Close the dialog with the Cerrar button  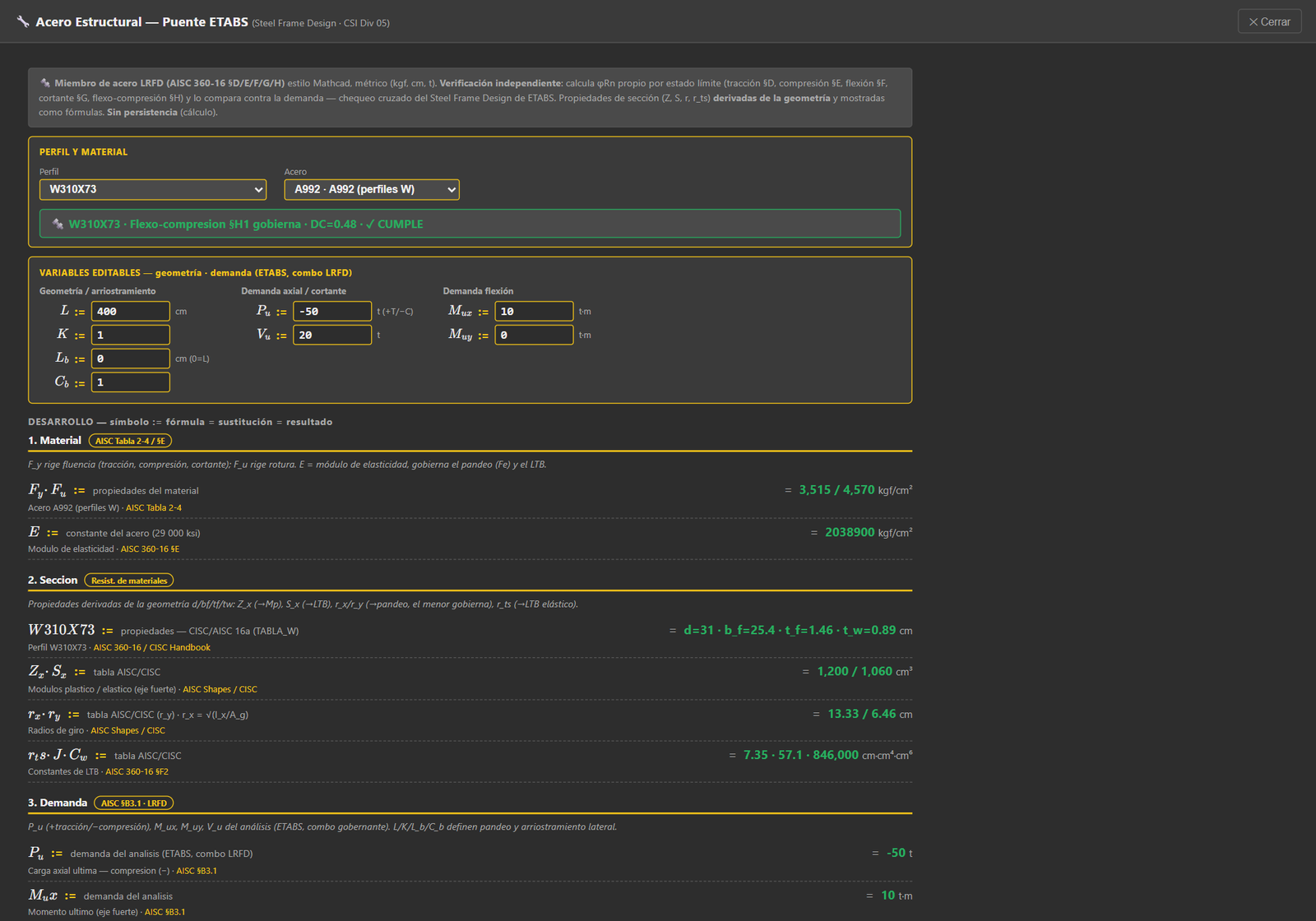(x=1269, y=21)
